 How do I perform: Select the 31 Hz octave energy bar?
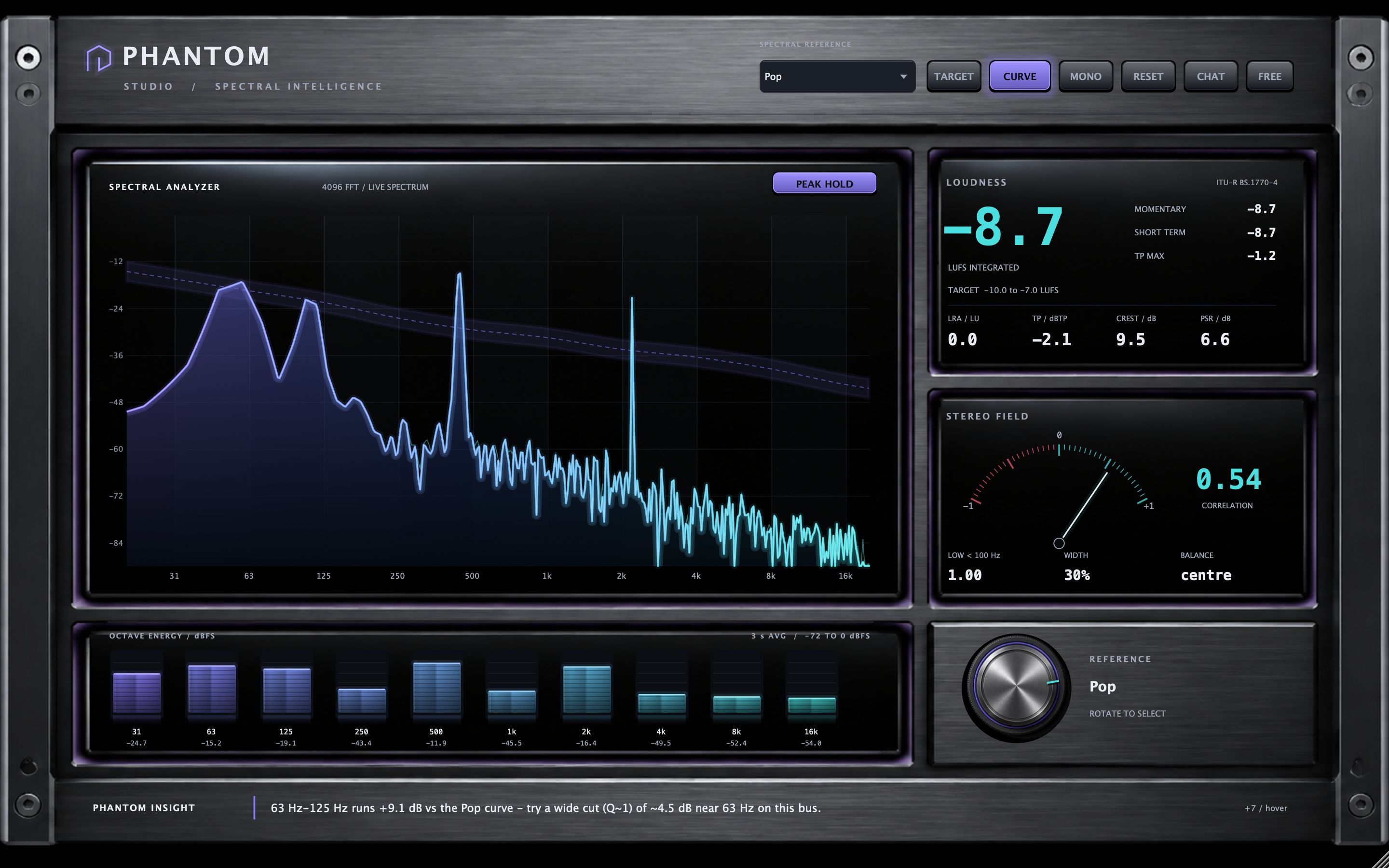point(136,693)
